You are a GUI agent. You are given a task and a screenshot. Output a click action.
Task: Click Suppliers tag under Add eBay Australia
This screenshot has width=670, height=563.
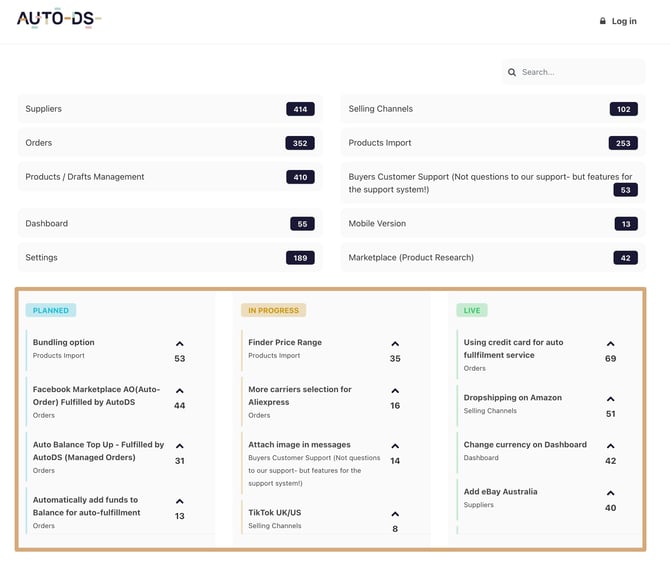coord(479,504)
